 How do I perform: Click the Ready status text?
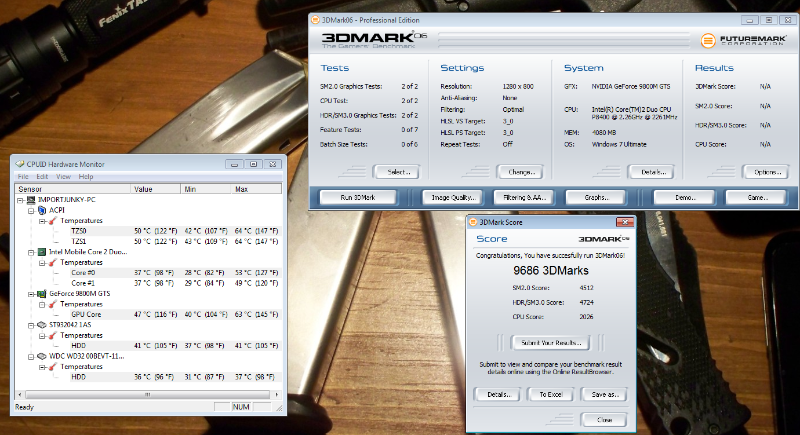(24, 407)
